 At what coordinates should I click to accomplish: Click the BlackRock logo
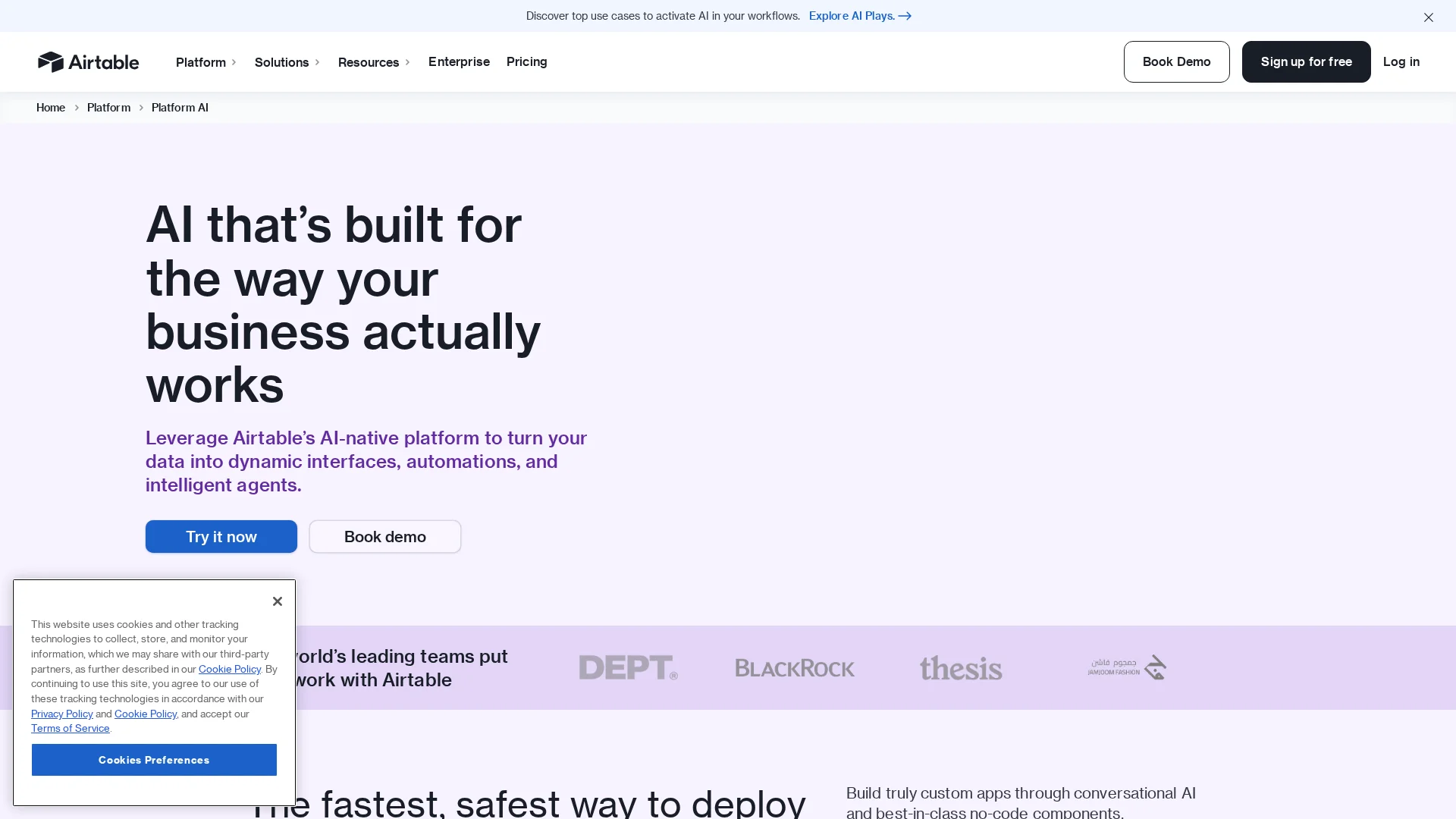click(794, 668)
